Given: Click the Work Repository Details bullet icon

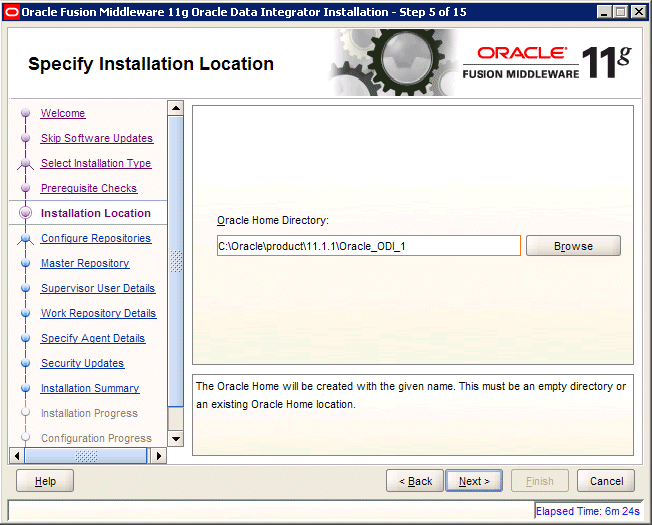Looking at the screenshot, I should pyautogui.click(x=25, y=313).
